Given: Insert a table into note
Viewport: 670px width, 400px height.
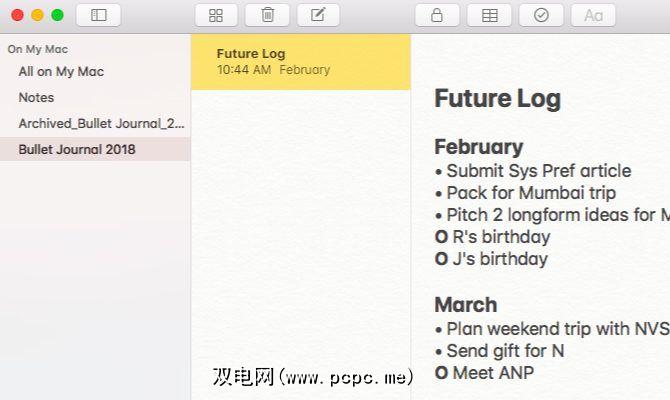Looking at the screenshot, I should tap(489, 15).
